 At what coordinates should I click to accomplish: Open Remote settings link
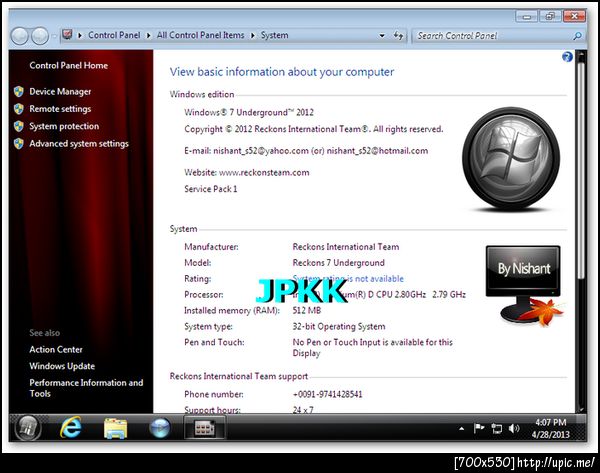click(60, 109)
